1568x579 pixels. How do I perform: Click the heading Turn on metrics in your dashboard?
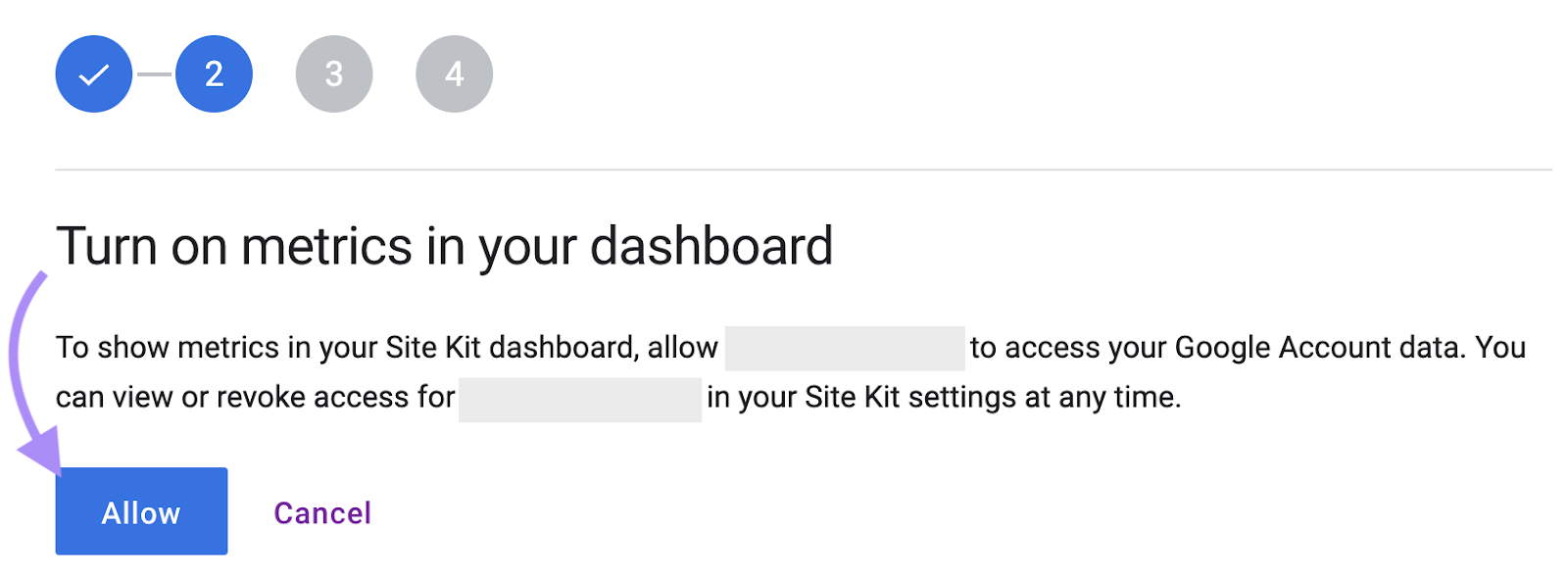[x=446, y=247]
